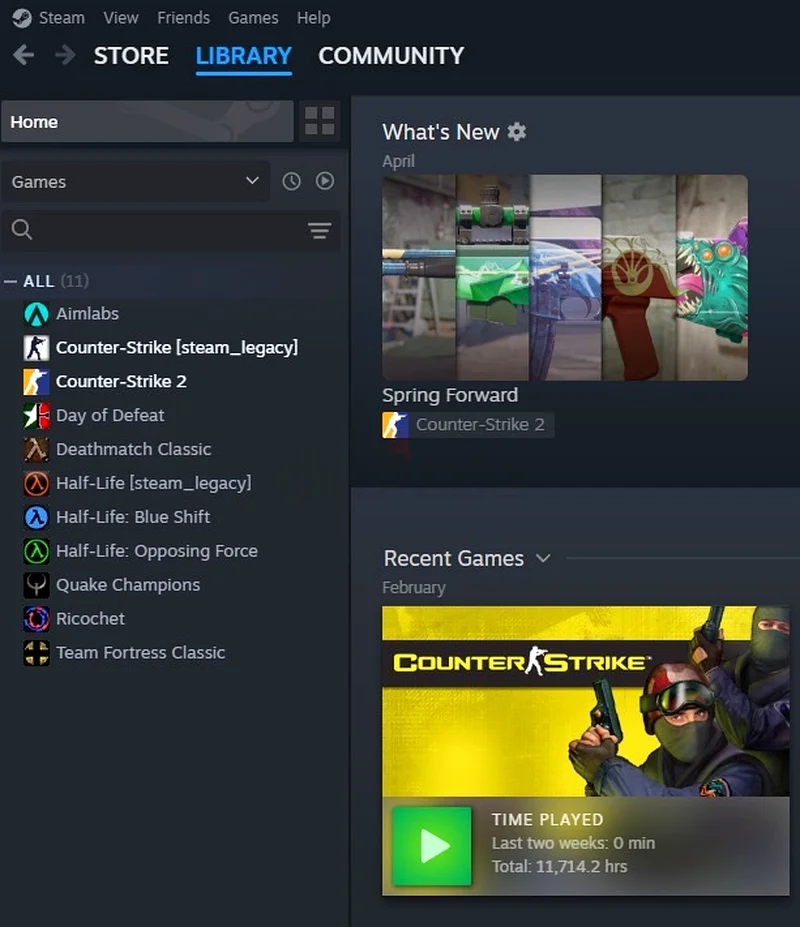Click the Team Fortress Classic icon
The width and height of the screenshot is (800, 927).
tap(36, 653)
